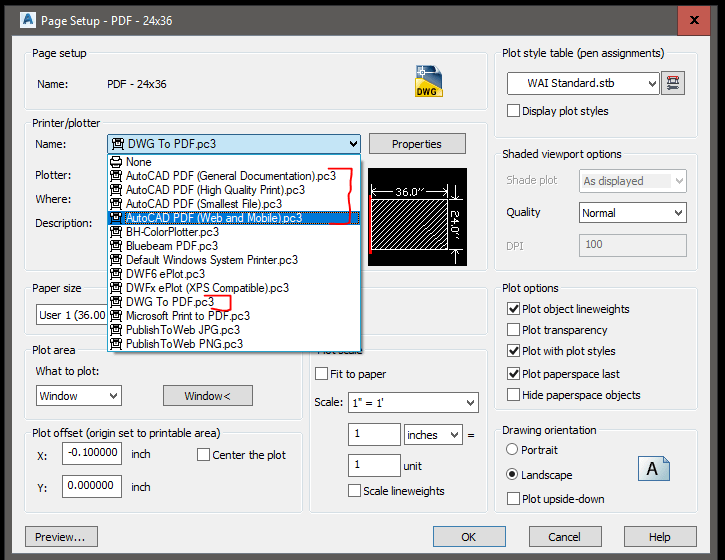Select Portrait orientation

point(512,449)
